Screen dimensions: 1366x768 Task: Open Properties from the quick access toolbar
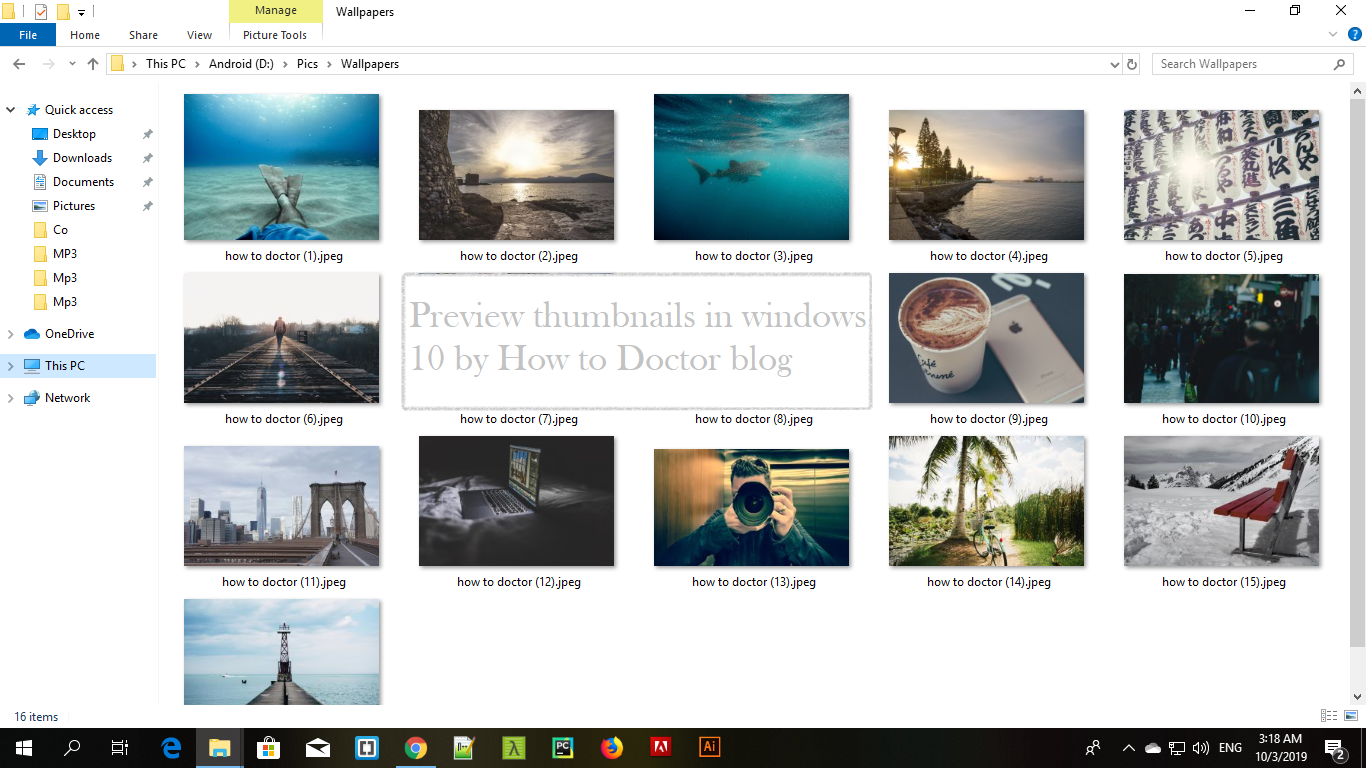(x=40, y=11)
